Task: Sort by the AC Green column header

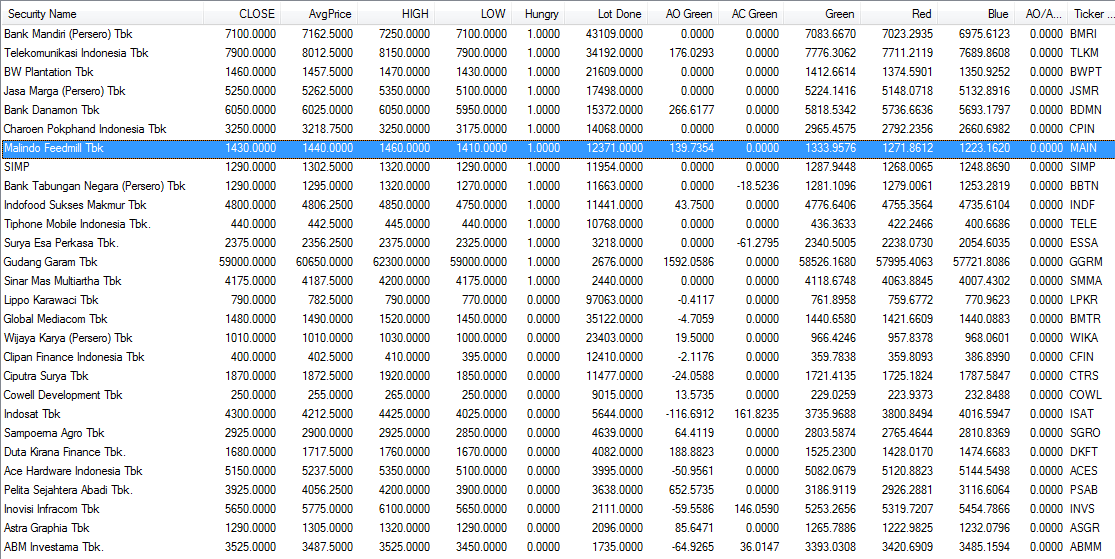Action: tap(752, 14)
